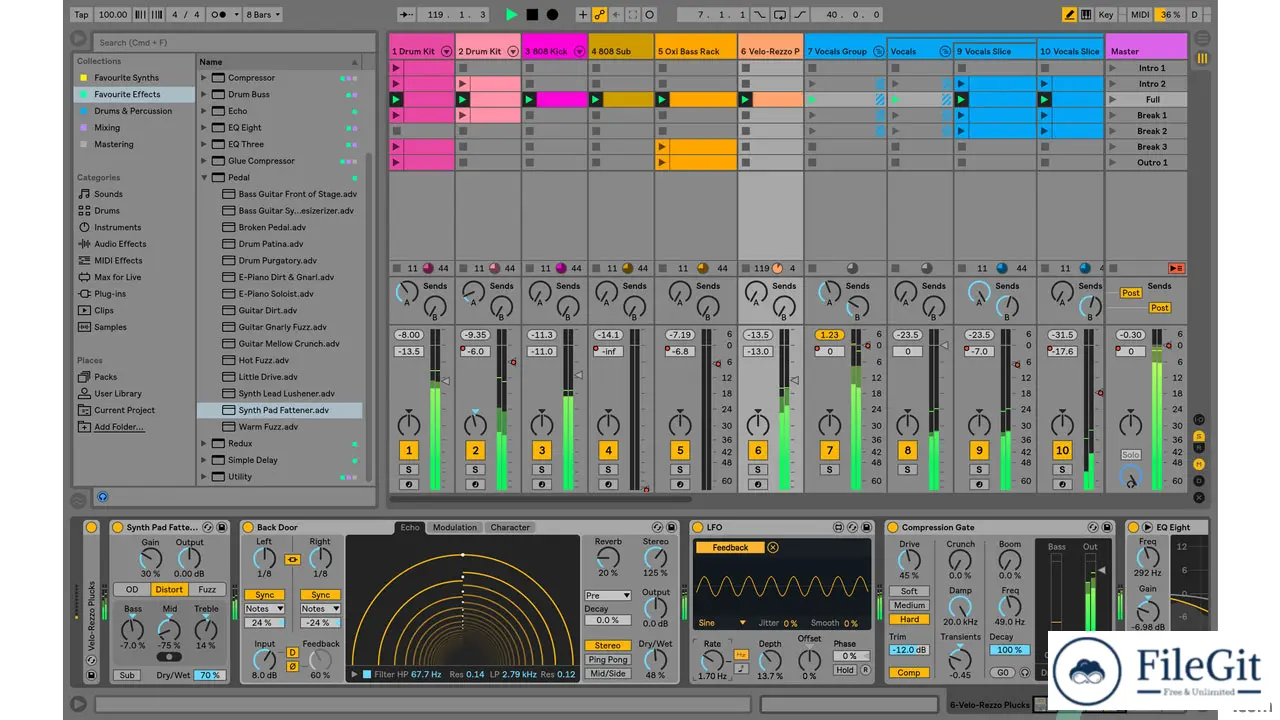Select Hot Fuzz.adv preset

click(x=263, y=360)
